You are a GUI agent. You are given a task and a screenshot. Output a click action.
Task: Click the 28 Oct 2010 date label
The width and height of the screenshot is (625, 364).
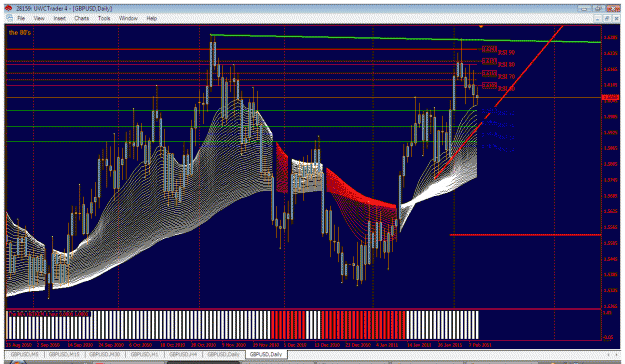203,345
